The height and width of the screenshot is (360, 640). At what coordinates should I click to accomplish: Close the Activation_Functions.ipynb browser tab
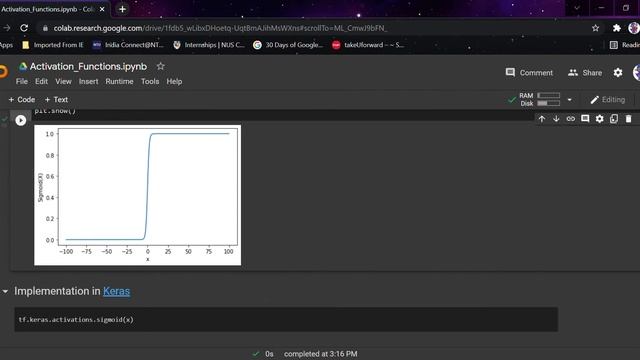coord(102,9)
